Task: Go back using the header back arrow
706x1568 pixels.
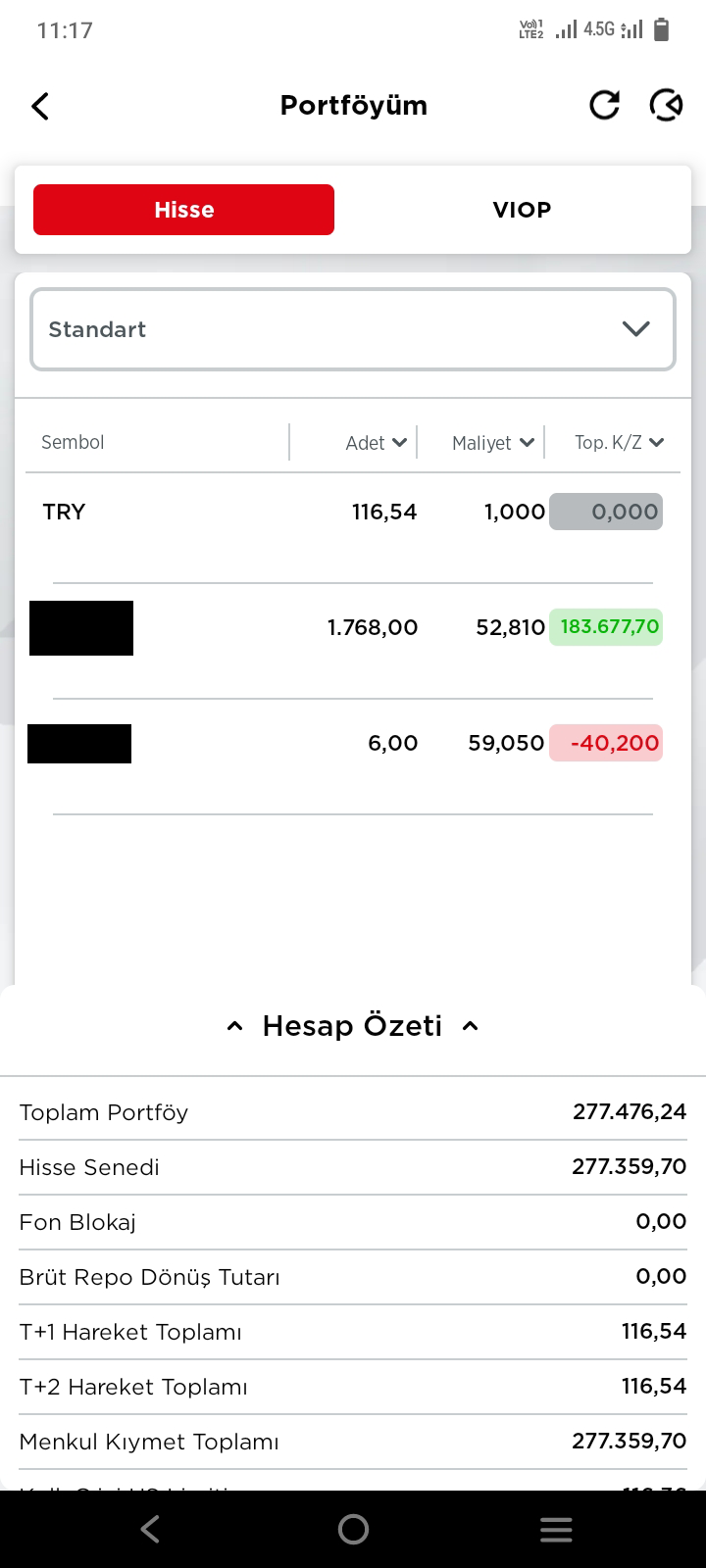Action: [40, 106]
